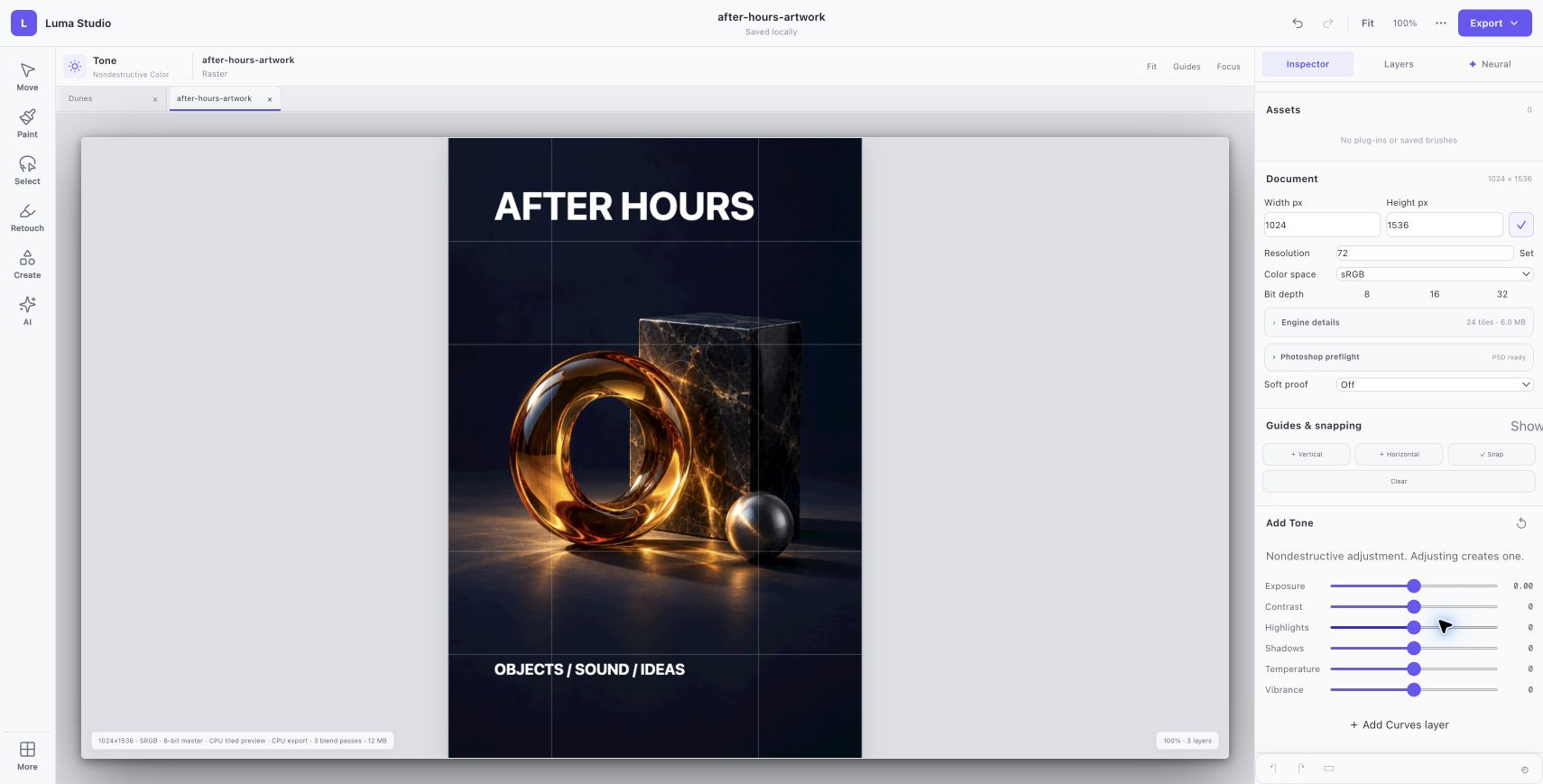
Task: Reset the Add Tone adjustments
Action: [1521, 523]
